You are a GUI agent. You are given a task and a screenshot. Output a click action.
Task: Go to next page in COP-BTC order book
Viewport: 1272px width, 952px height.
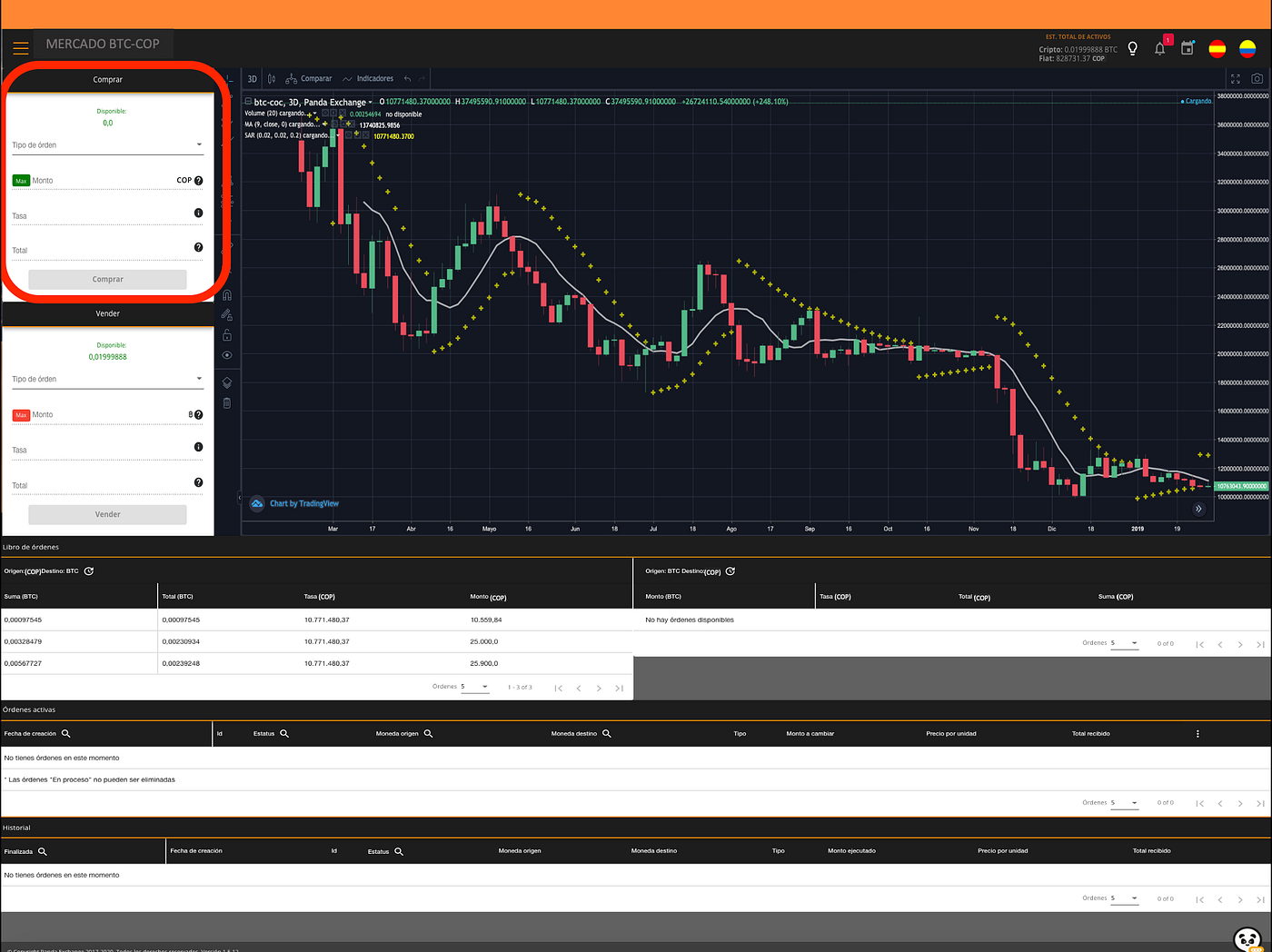click(599, 688)
